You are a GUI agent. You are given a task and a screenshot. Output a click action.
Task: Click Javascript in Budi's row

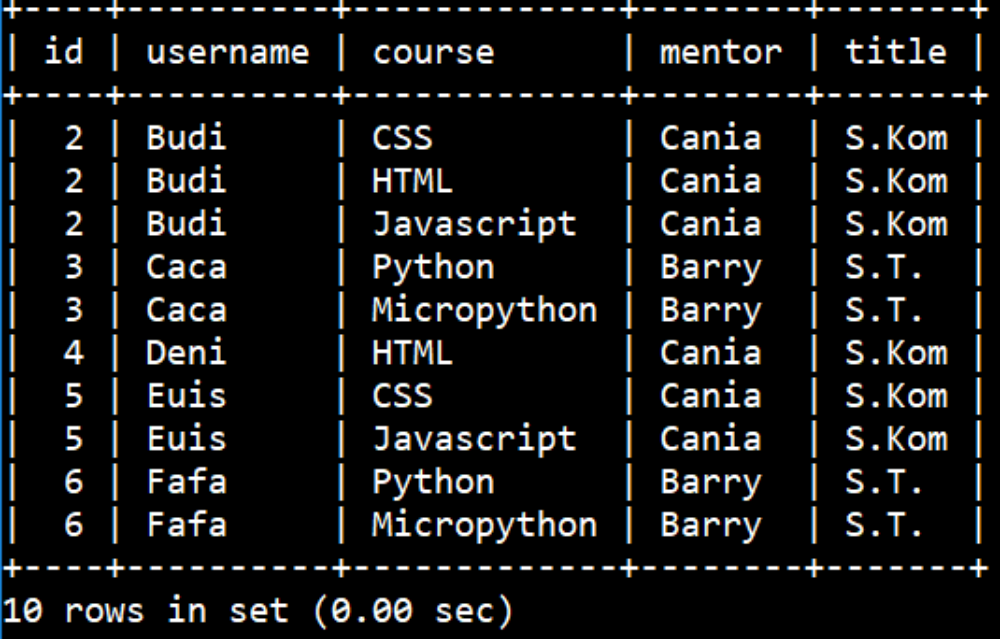click(x=474, y=225)
